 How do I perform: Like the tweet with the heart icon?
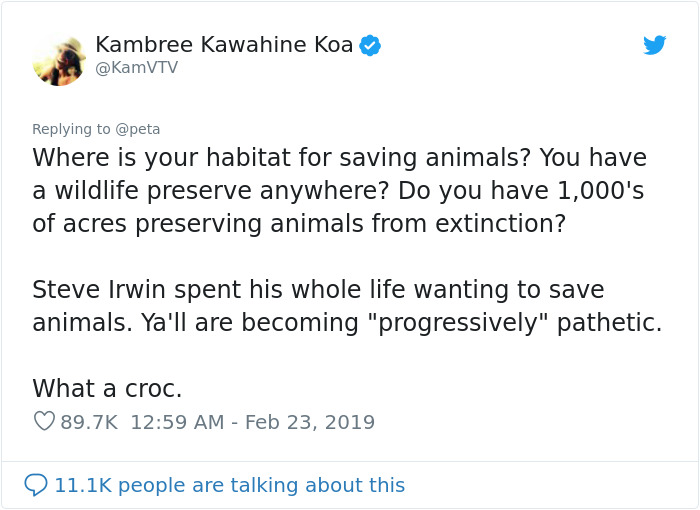point(44,422)
